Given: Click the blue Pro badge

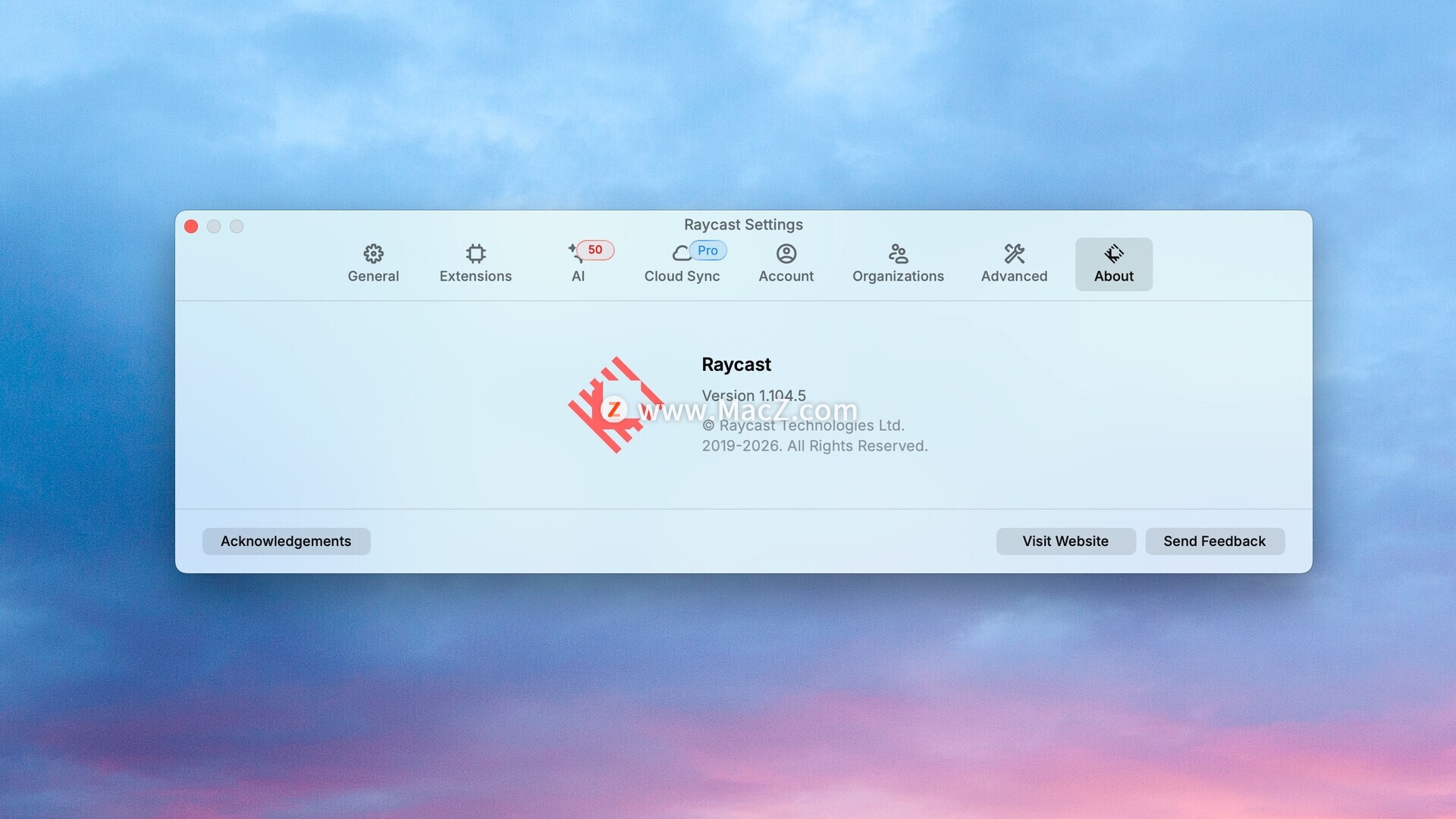Looking at the screenshot, I should (708, 250).
